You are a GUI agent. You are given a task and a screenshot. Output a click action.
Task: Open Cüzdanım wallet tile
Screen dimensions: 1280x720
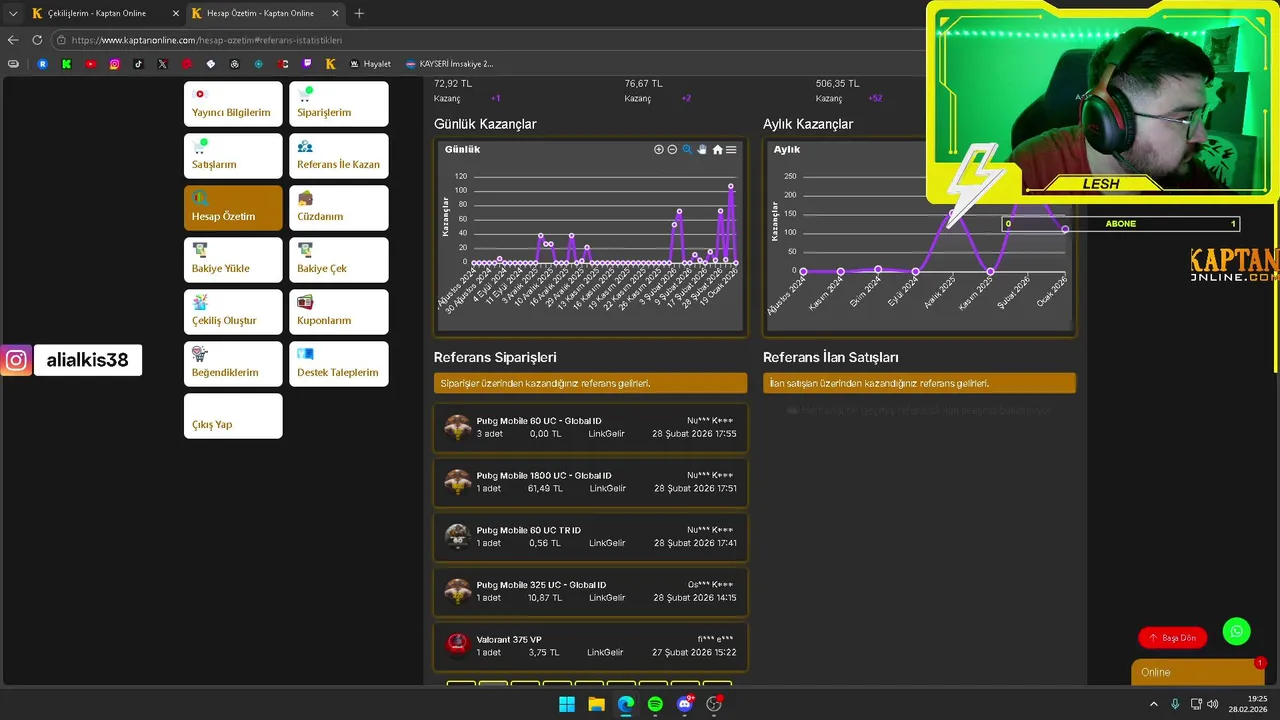339,208
